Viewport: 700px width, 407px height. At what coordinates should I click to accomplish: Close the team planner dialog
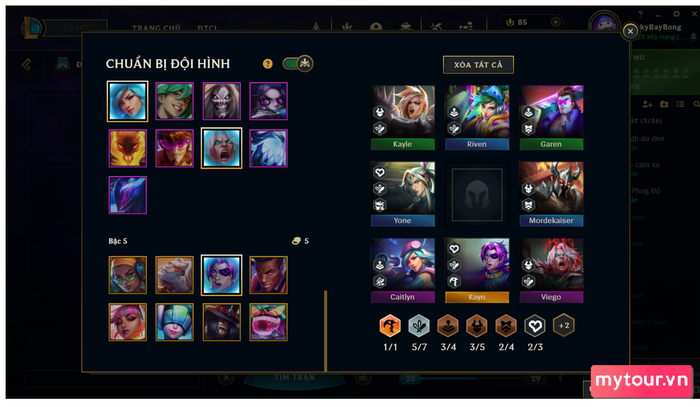click(x=630, y=31)
